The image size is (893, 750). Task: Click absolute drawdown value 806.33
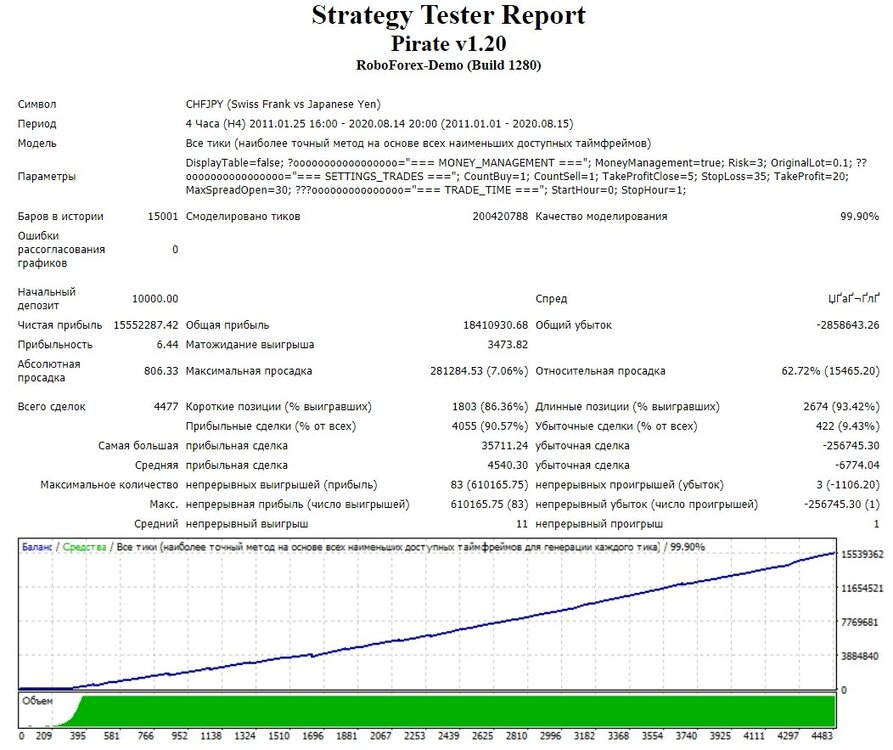pos(161,371)
